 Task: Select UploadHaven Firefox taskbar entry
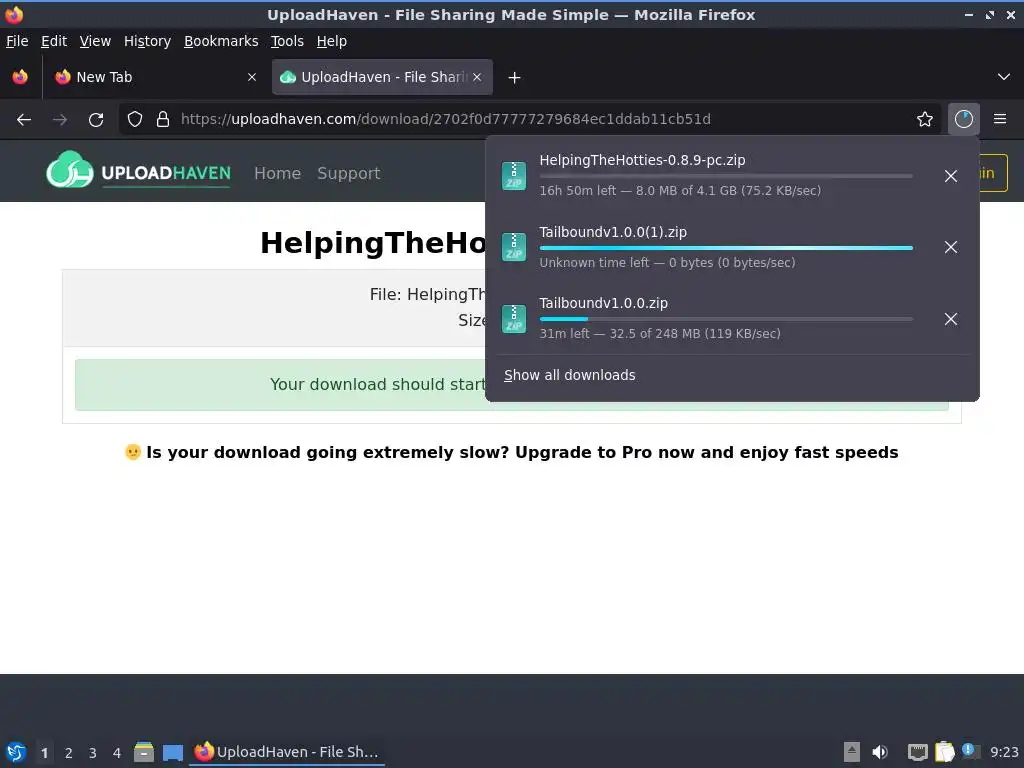tap(287, 752)
